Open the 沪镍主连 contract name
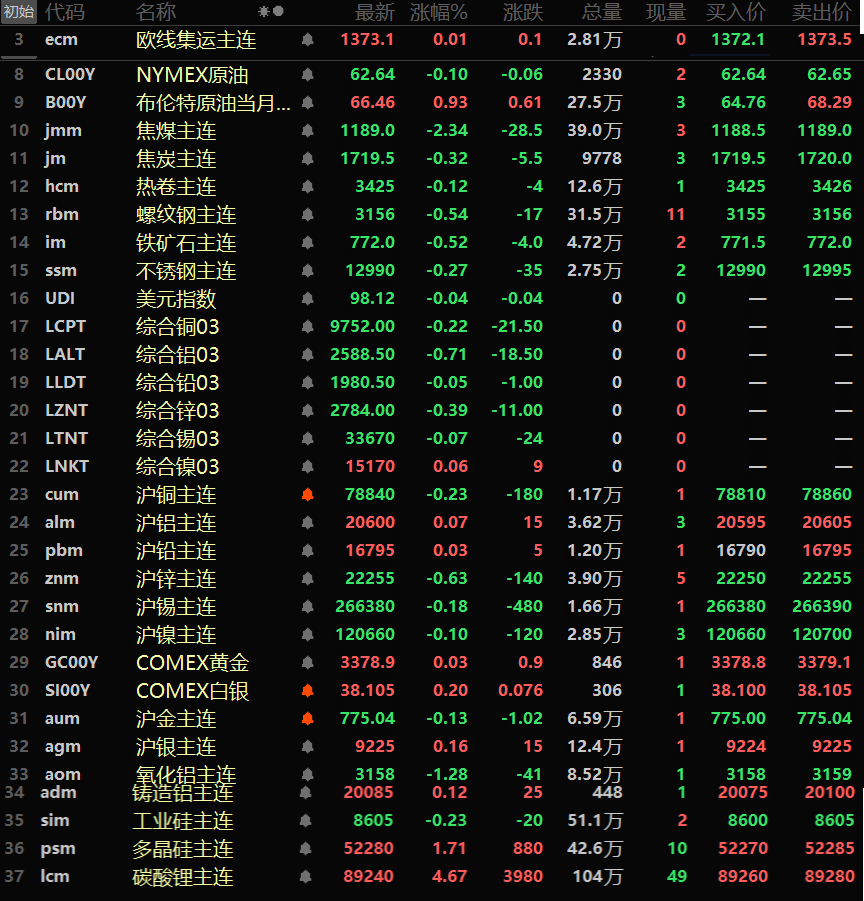 [x=176, y=635]
